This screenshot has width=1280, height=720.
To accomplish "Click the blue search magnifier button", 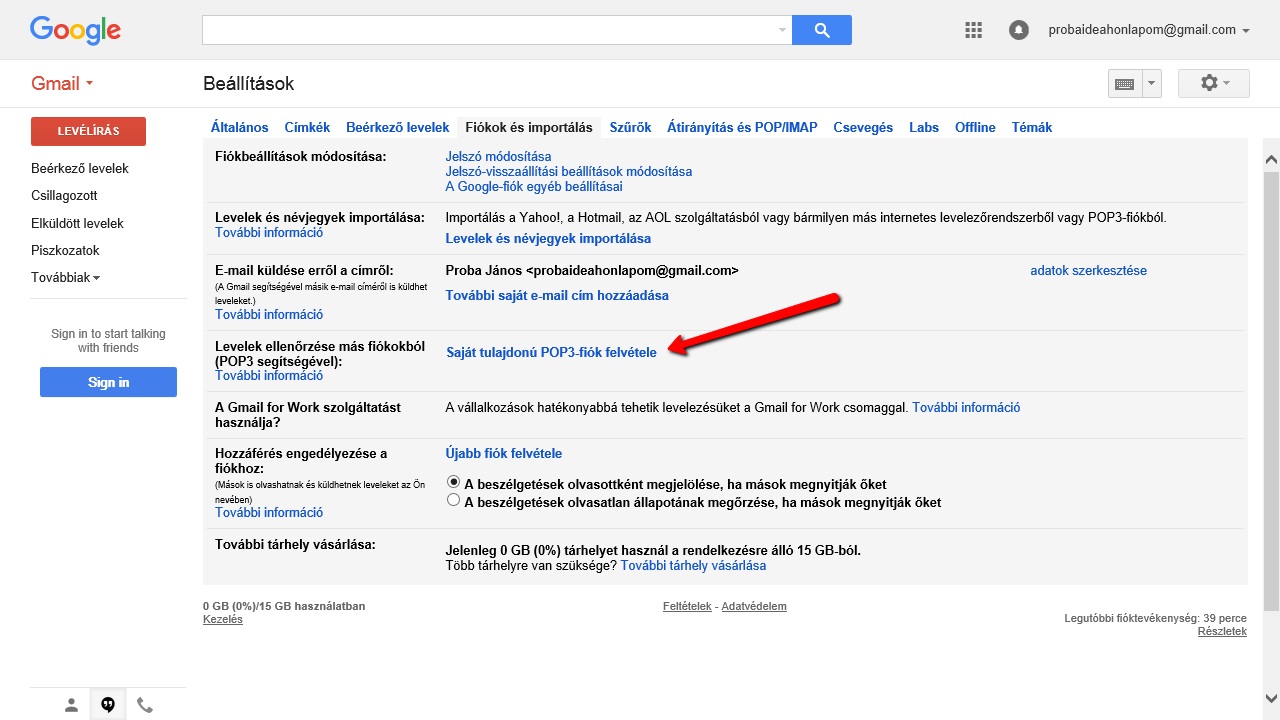I will click(822, 30).
